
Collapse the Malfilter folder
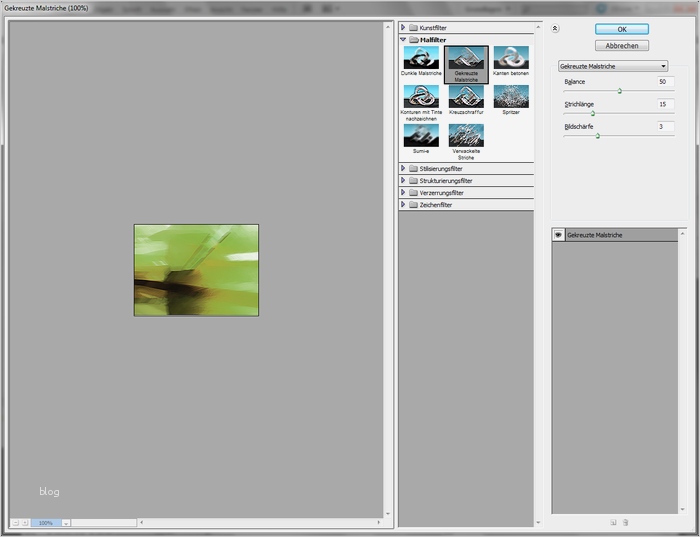(403, 39)
